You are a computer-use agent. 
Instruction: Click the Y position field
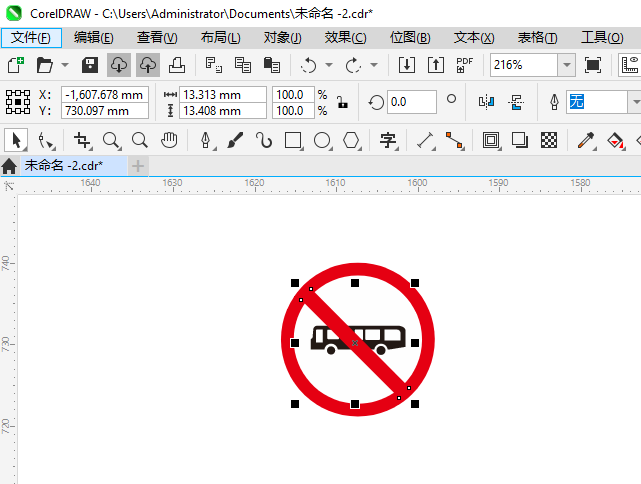105,111
